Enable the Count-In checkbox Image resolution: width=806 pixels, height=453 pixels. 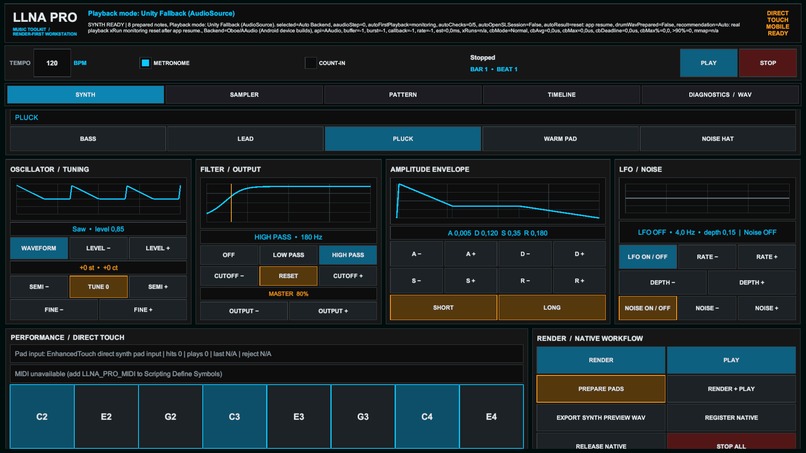tap(310, 63)
